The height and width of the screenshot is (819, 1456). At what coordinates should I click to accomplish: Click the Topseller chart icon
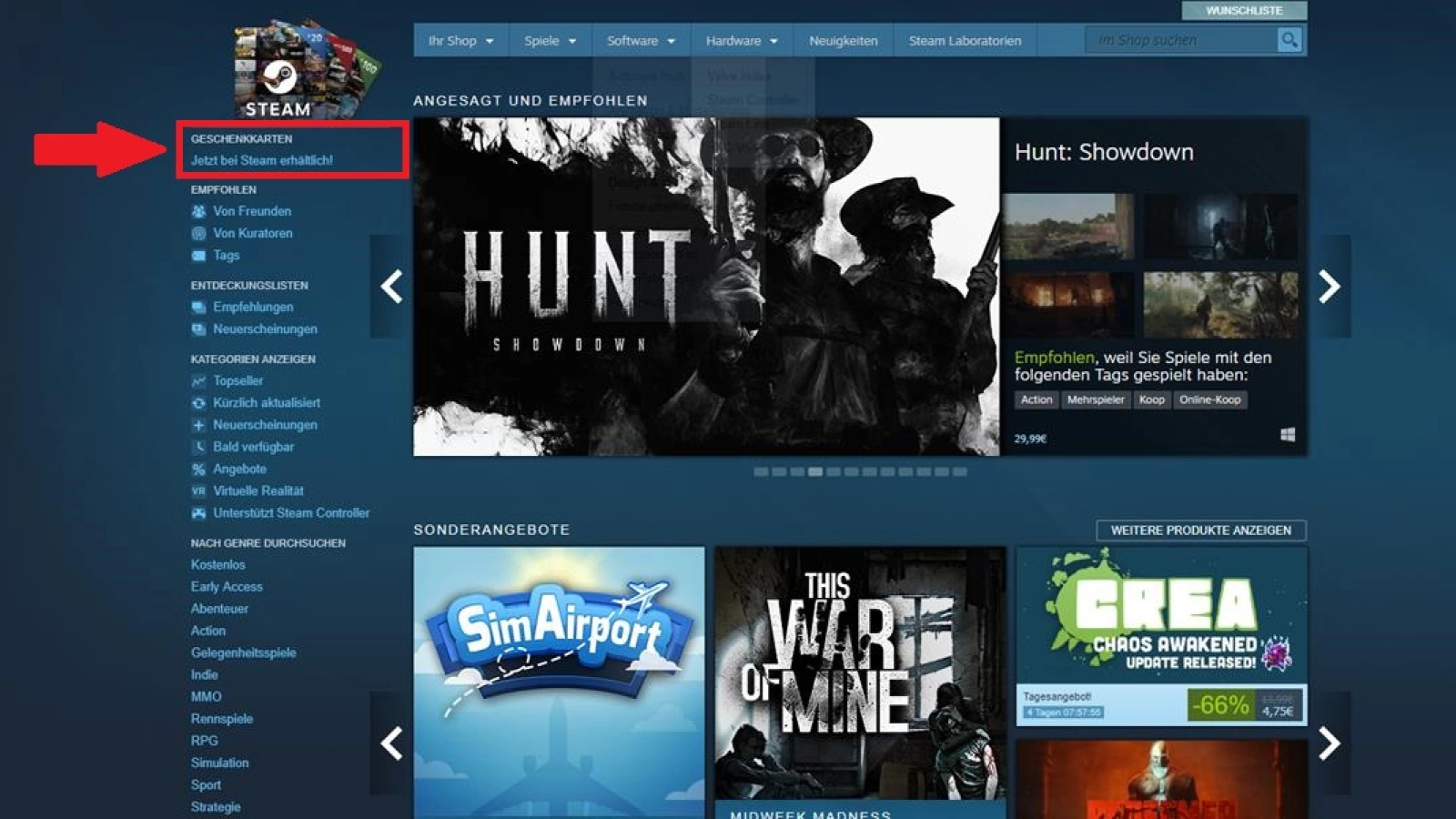coord(198,380)
